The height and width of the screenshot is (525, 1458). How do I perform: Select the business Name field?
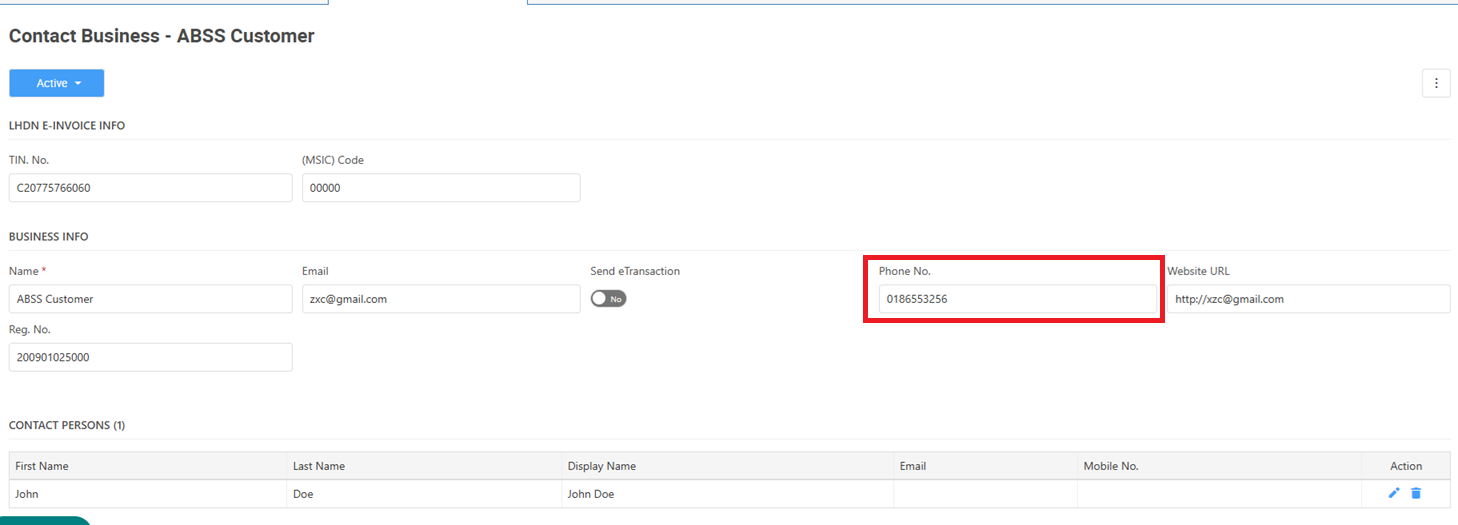(x=151, y=299)
